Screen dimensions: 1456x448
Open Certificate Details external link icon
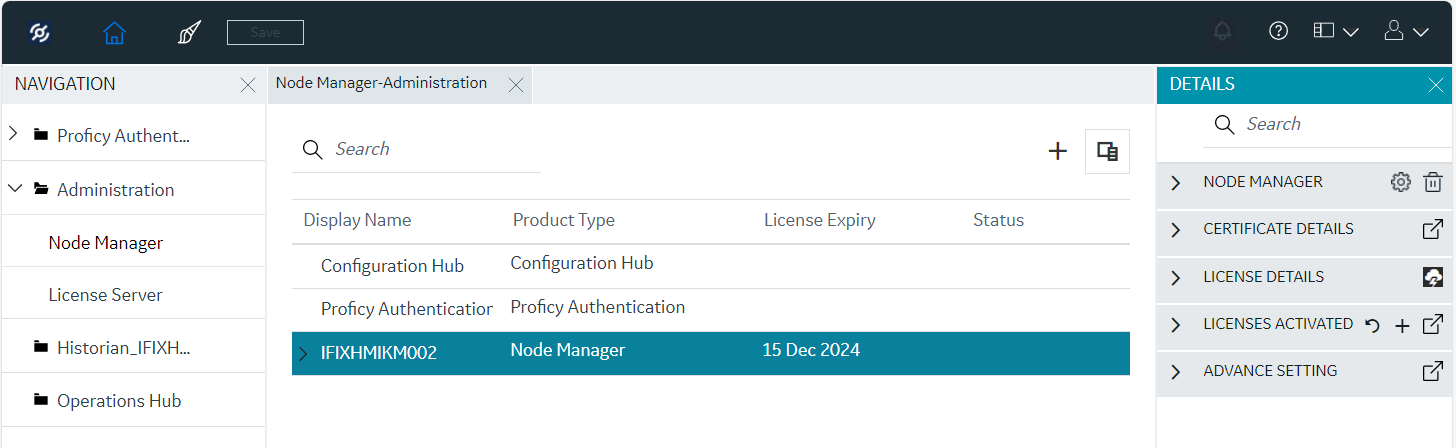(1433, 229)
